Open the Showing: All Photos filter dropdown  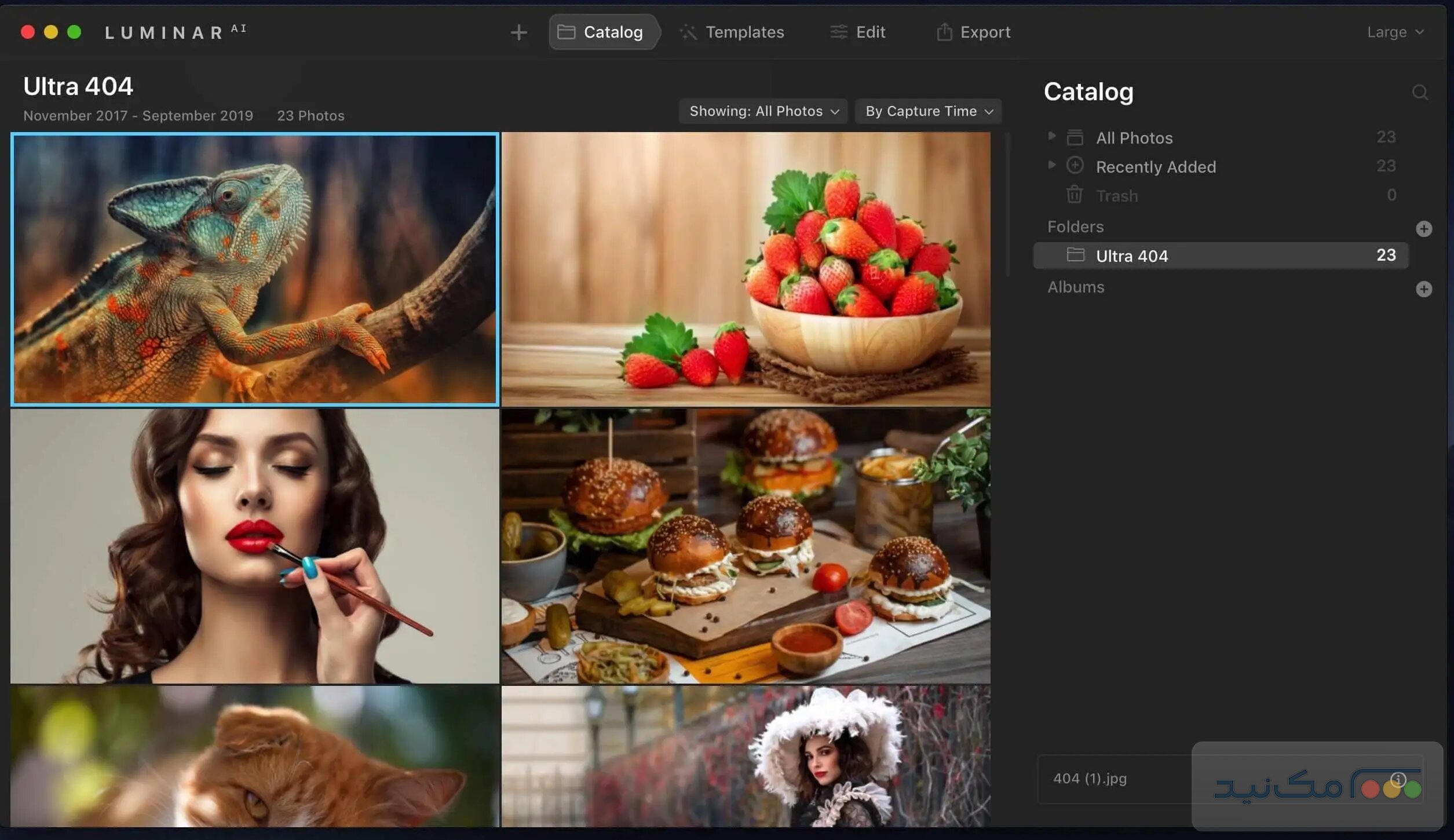762,111
